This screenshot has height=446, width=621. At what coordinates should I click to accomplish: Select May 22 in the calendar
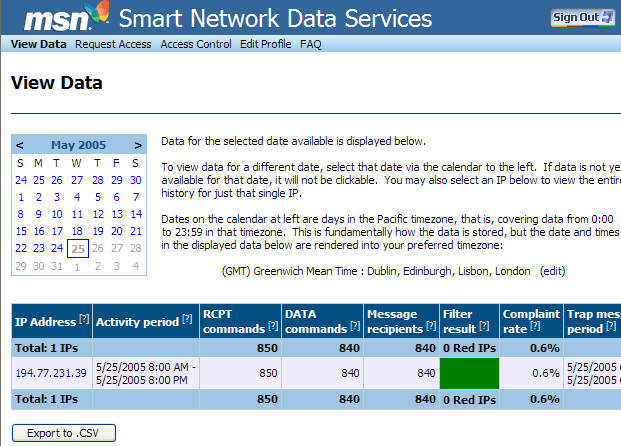coord(21,248)
